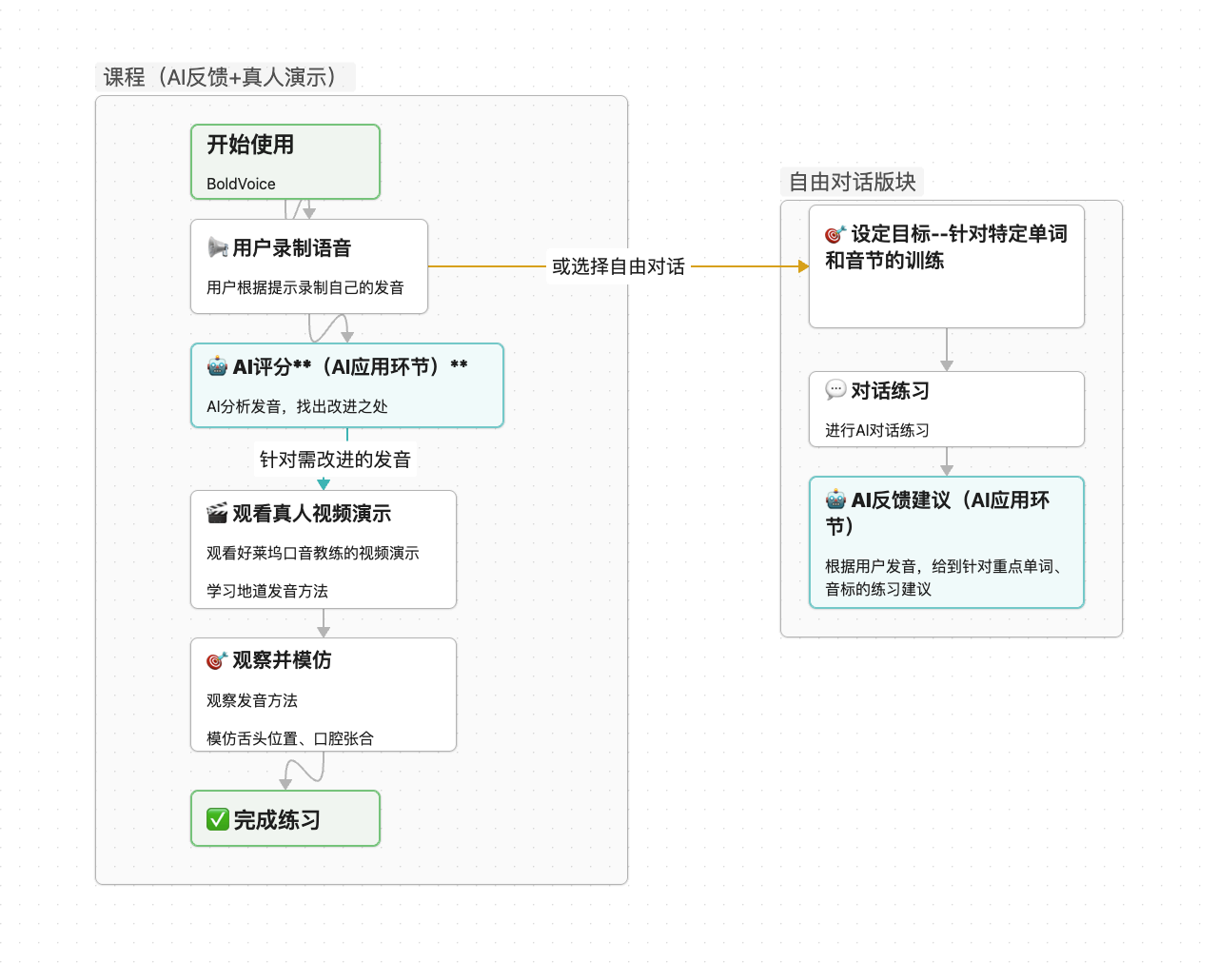Select the 对话练习 node body
This screenshot has height=980, width=1218.
[x=946, y=409]
